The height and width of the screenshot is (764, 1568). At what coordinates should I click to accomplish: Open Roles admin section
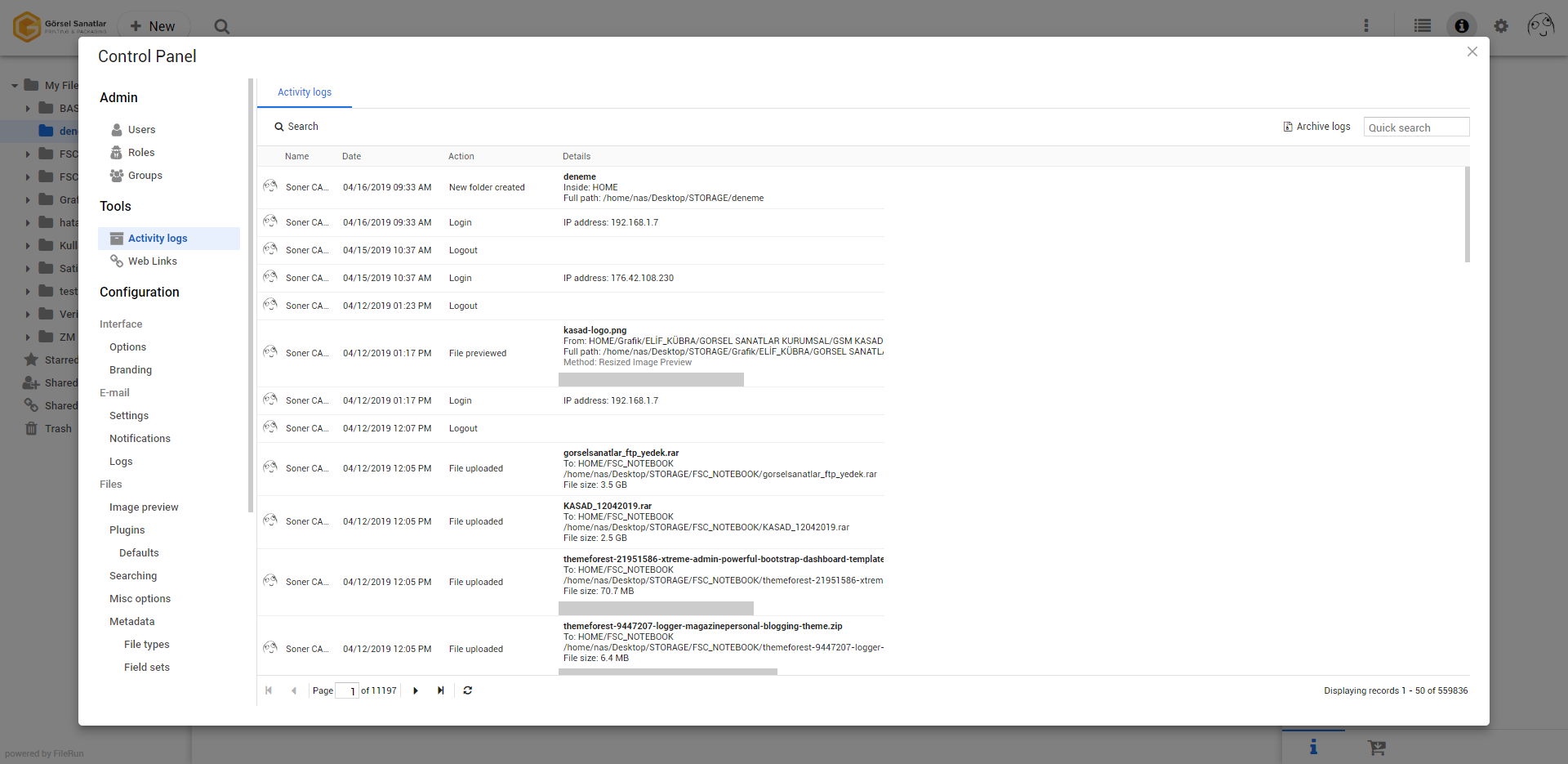tap(140, 153)
